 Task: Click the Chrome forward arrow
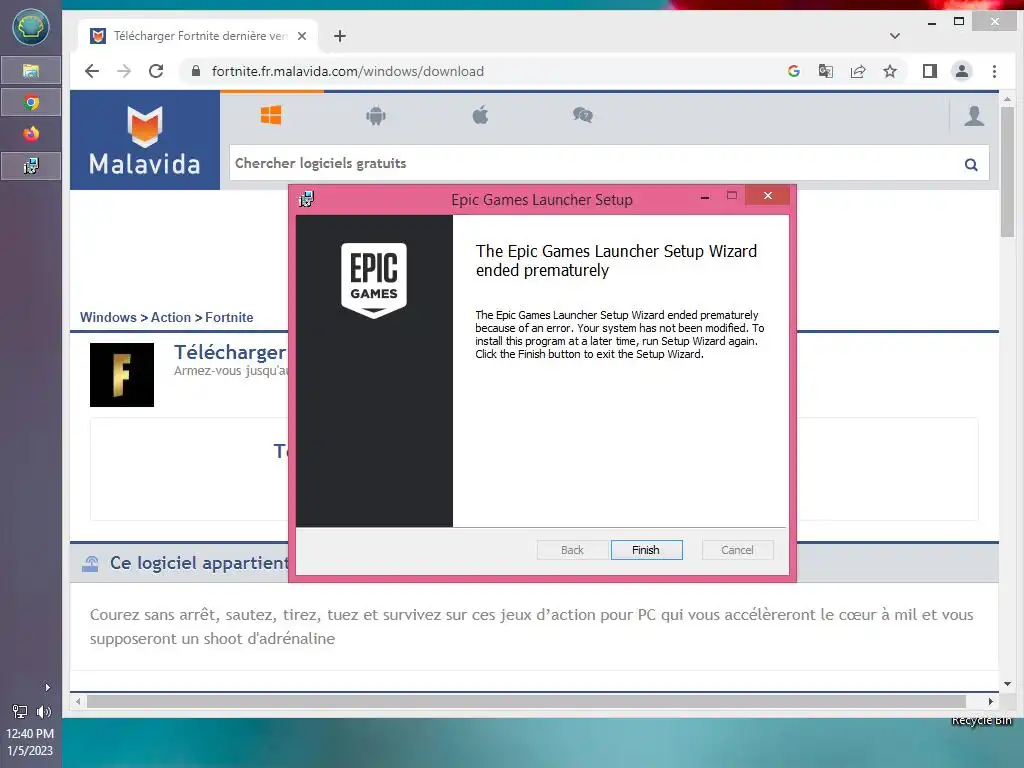(x=124, y=71)
